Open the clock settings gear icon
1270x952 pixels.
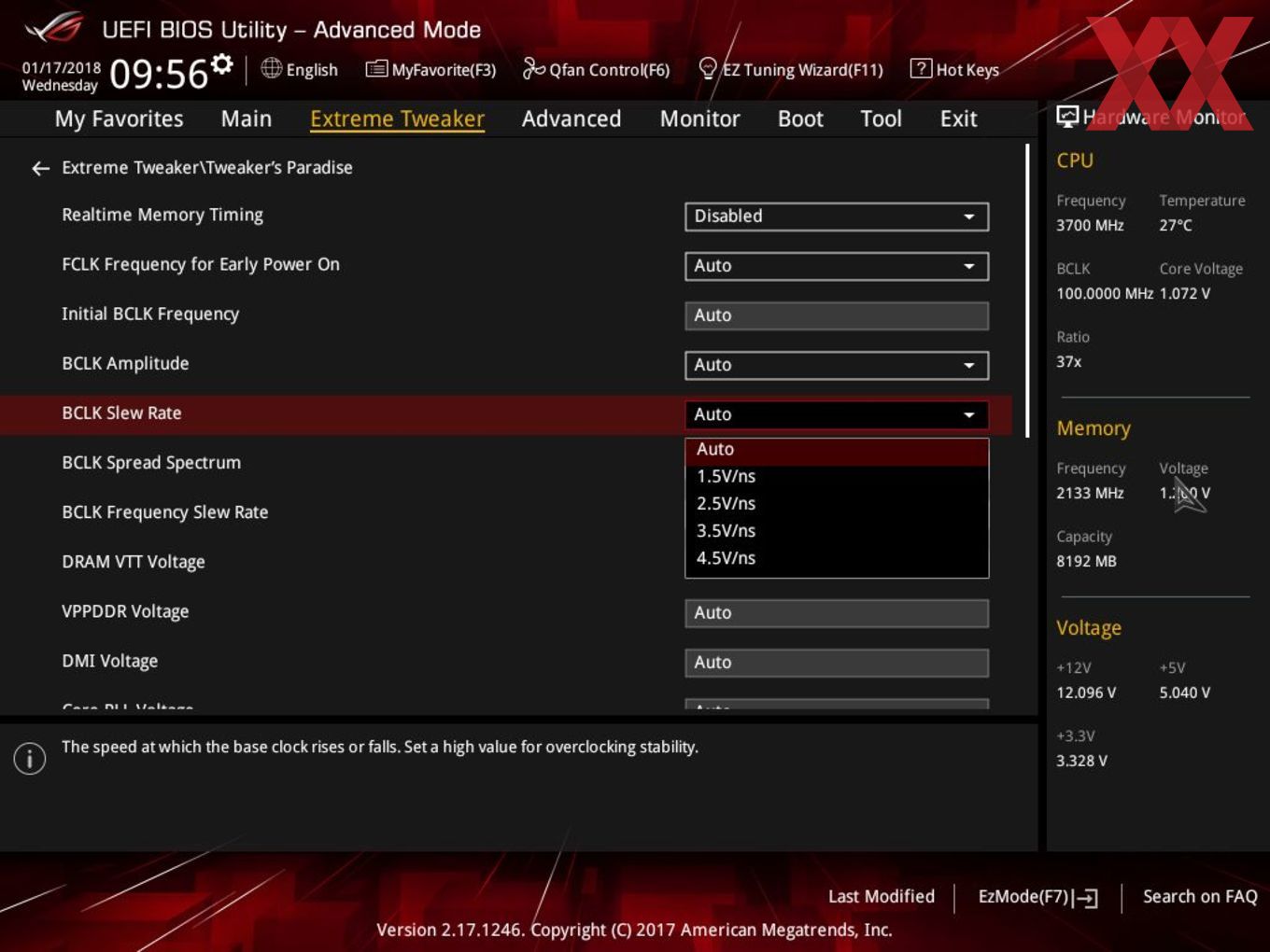click(x=221, y=63)
